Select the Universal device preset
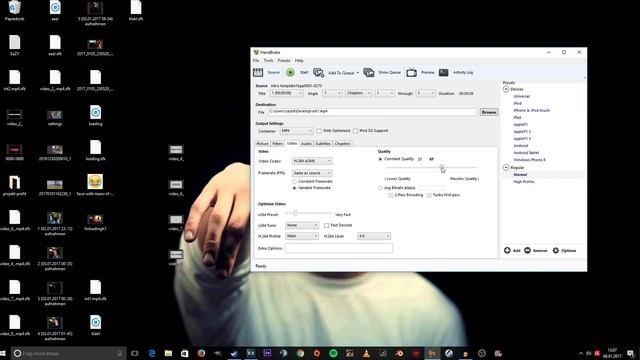 coord(522,96)
